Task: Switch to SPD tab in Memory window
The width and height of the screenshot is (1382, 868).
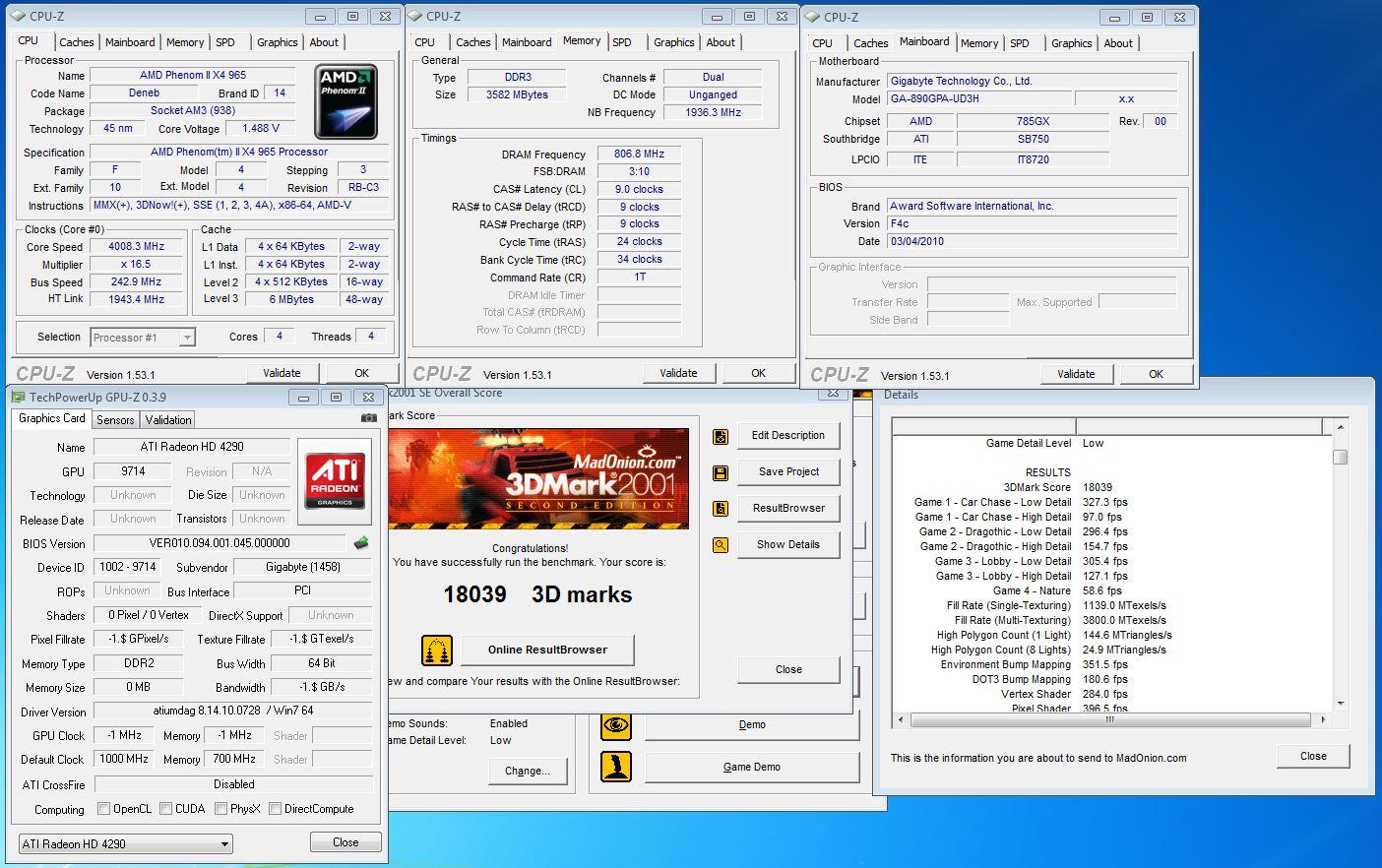Action: click(x=622, y=42)
